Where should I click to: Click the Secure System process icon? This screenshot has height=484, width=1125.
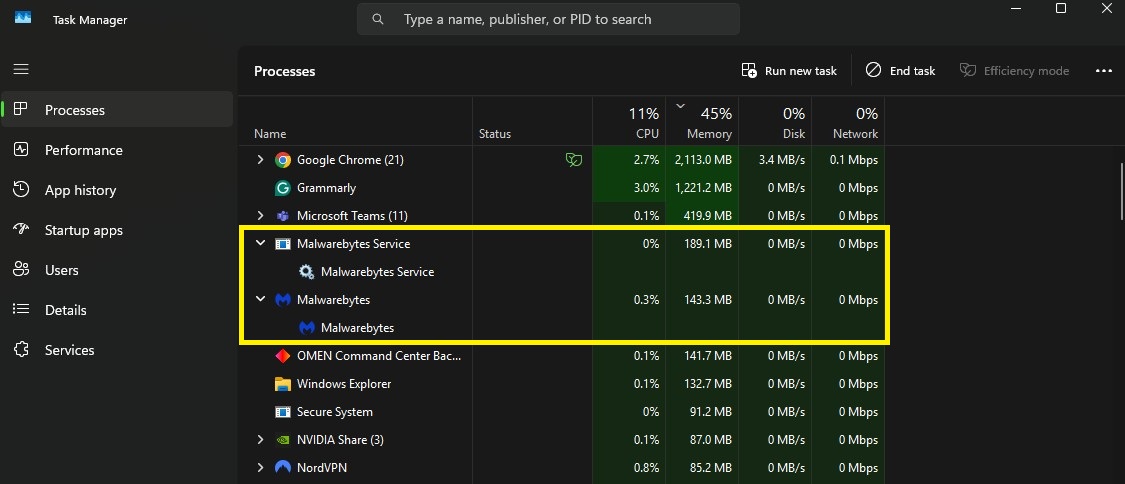click(283, 412)
